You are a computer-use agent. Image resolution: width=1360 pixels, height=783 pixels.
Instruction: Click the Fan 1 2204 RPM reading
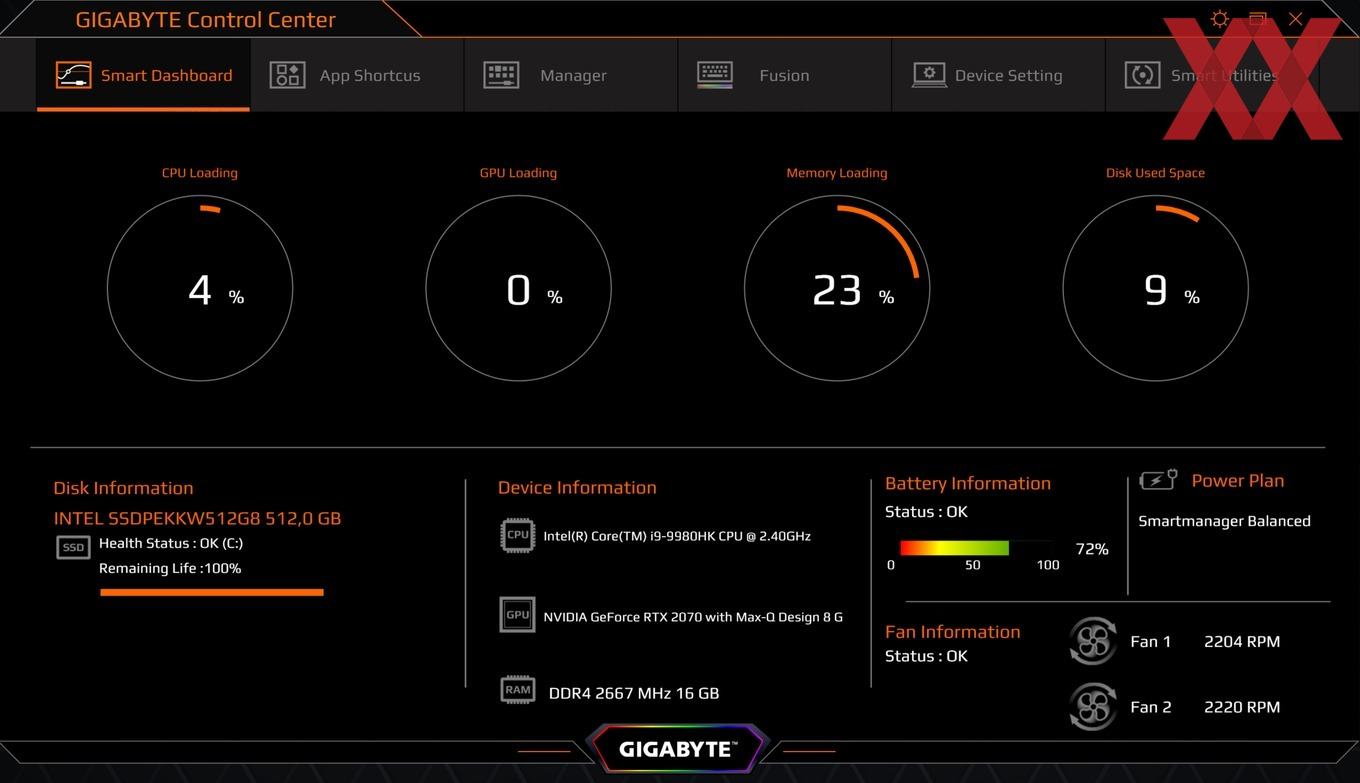click(x=1242, y=642)
